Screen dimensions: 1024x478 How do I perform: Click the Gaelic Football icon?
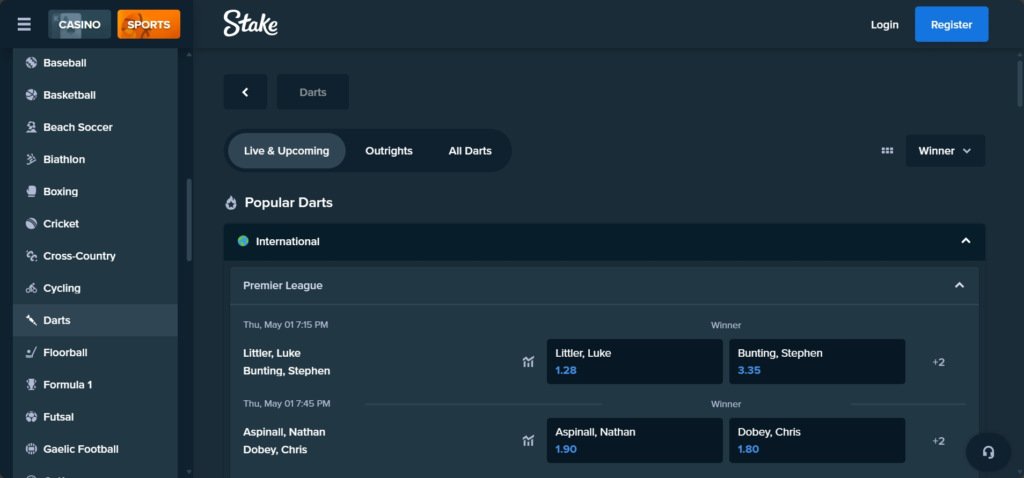(x=31, y=449)
